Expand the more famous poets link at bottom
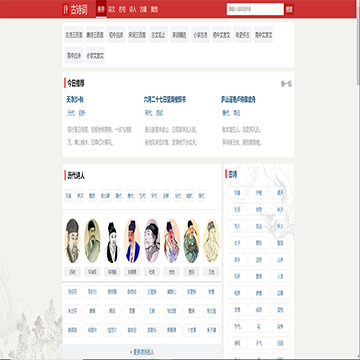360x360 pixels. coord(142,352)
